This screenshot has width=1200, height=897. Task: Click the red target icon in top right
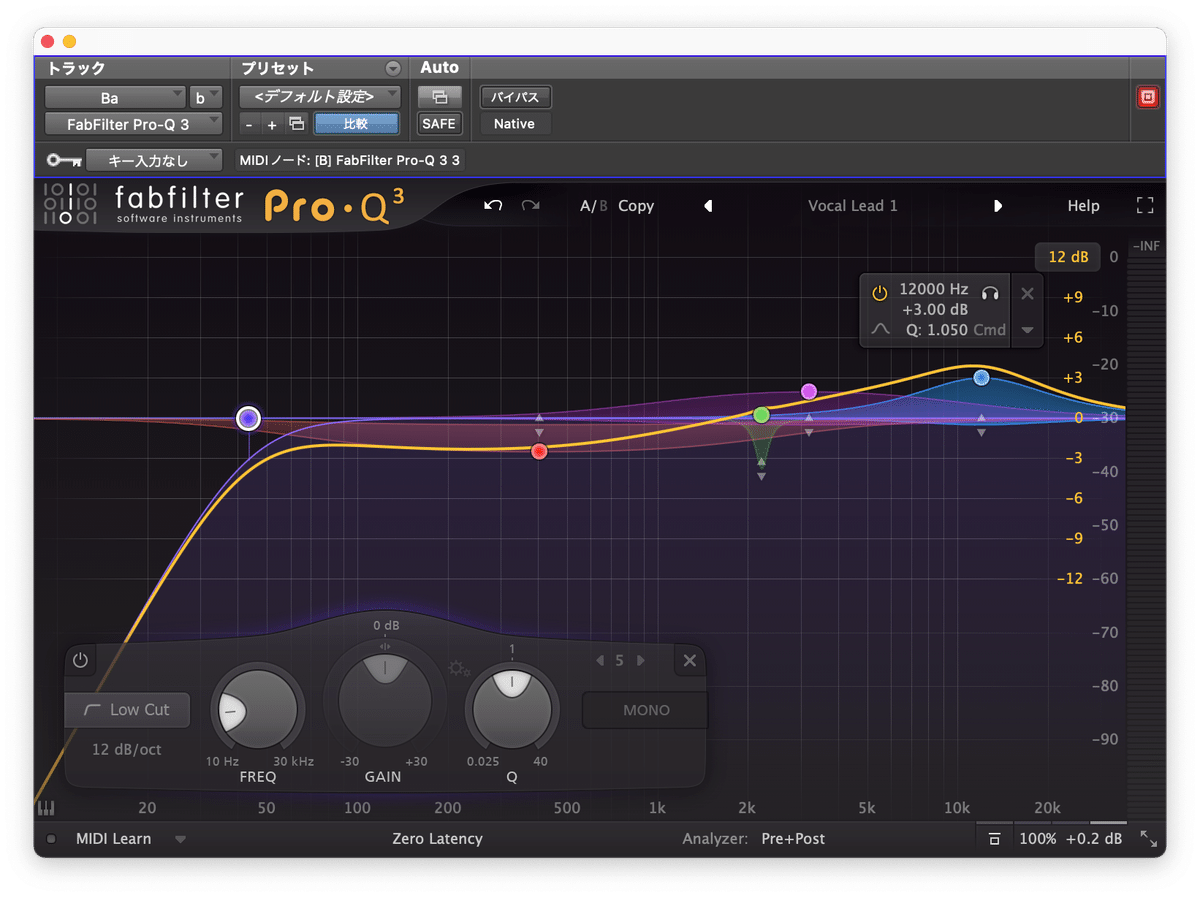[x=1148, y=97]
